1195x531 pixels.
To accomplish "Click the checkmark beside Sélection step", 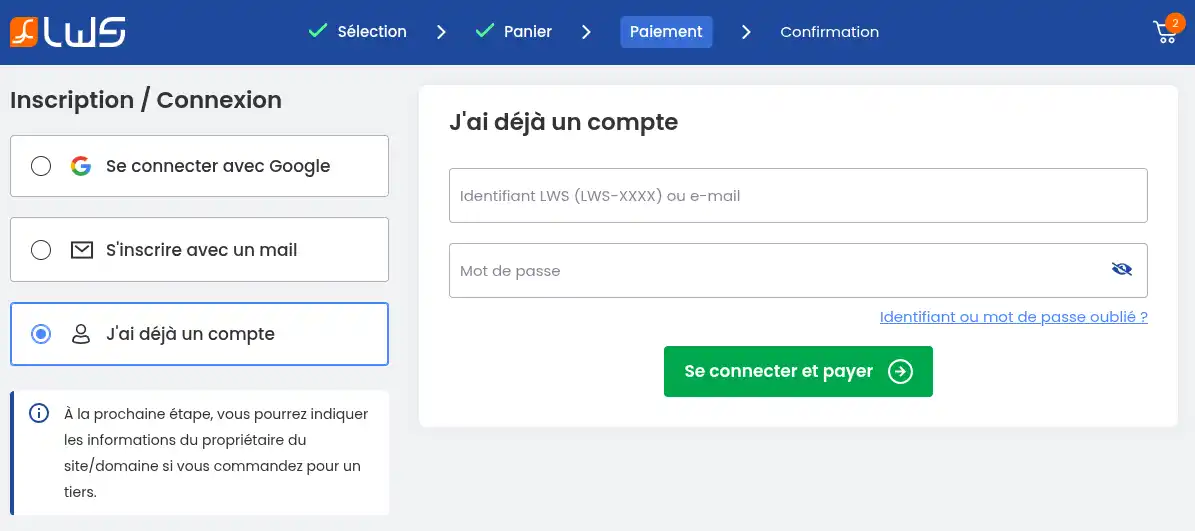I will pyautogui.click(x=318, y=31).
